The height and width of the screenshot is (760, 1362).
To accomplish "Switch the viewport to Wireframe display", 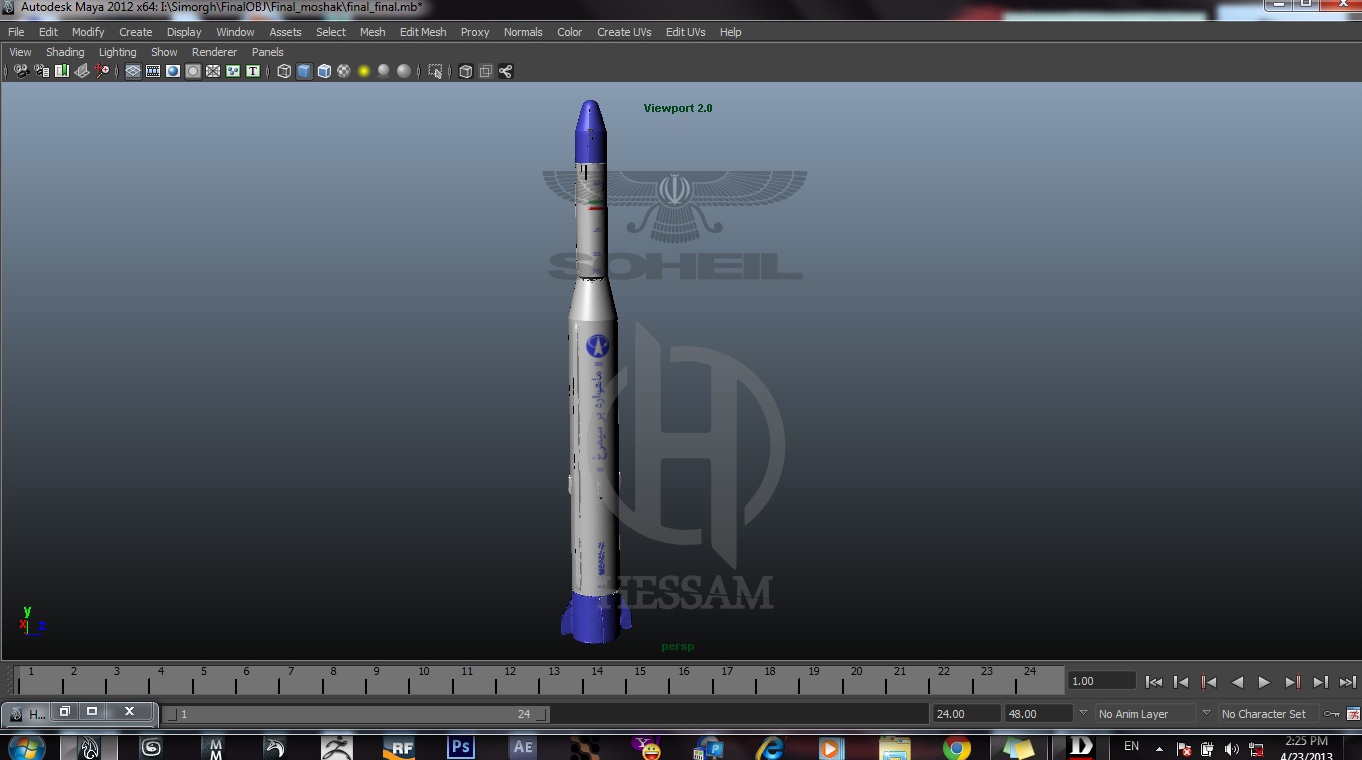I will (284, 71).
